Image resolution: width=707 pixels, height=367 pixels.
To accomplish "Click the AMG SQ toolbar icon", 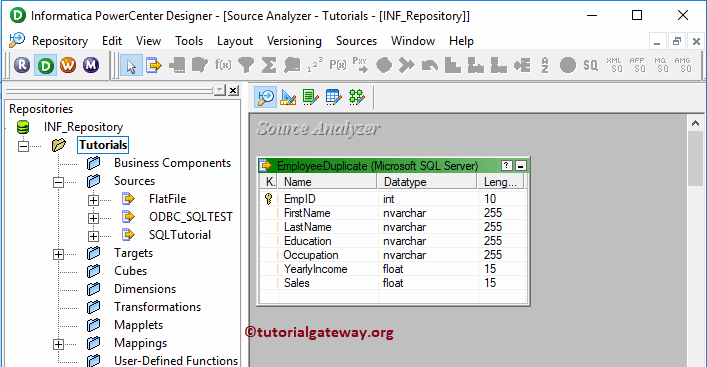I will tap(683, 65).
